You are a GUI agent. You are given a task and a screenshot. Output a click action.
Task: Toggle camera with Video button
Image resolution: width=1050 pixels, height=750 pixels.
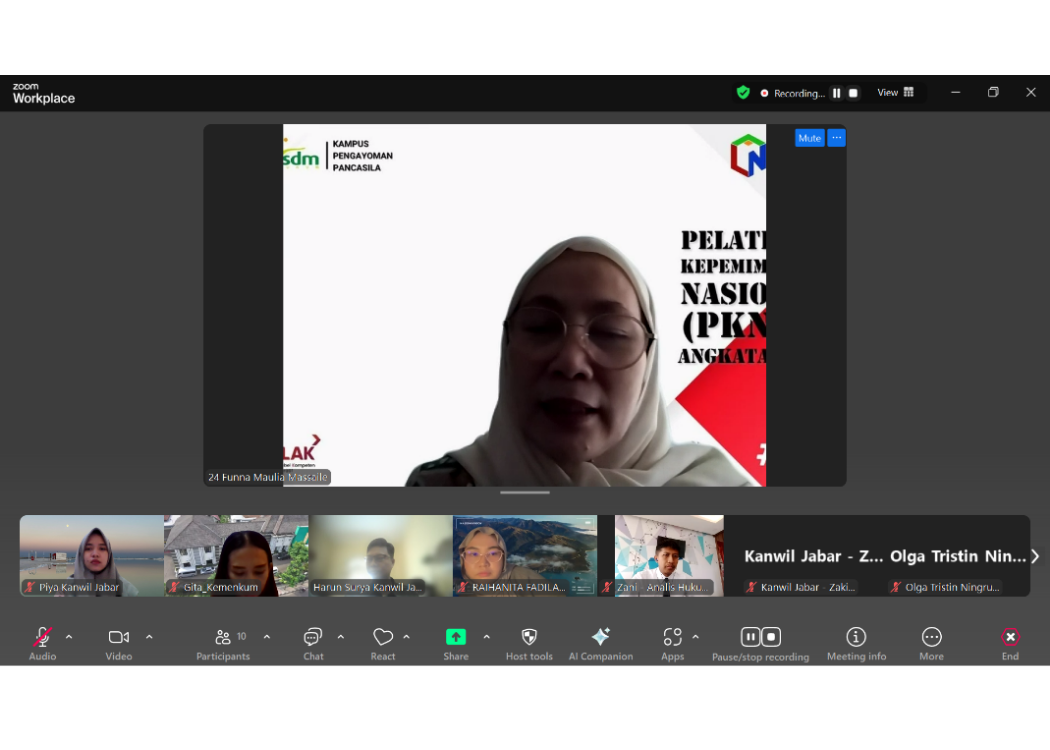(118, 638)
